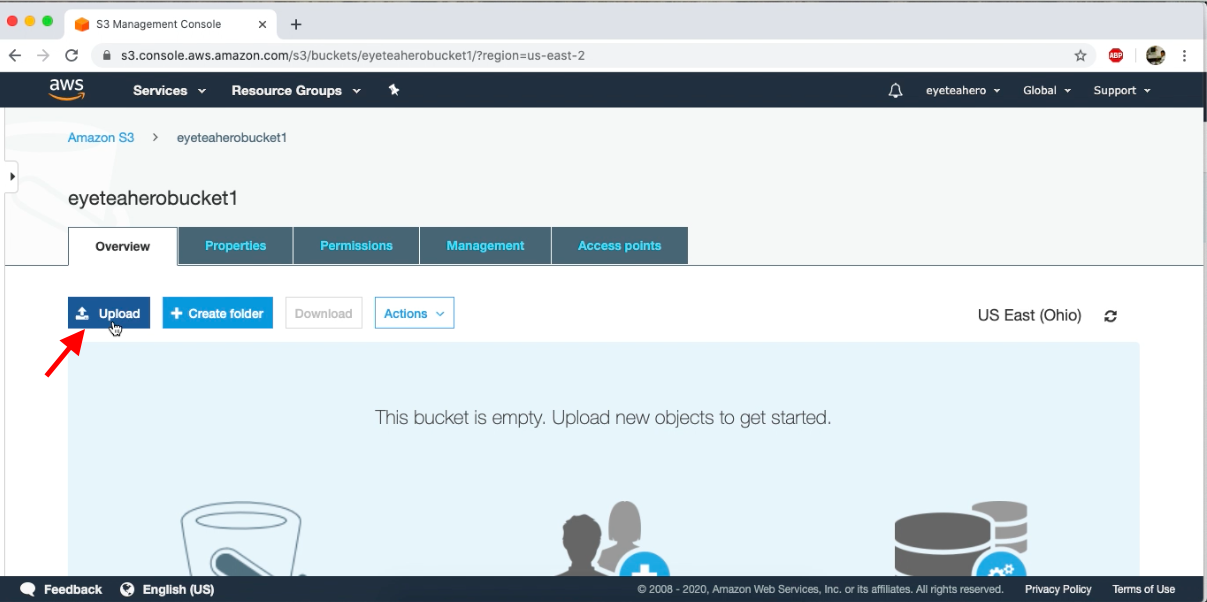Open the Resource Groups dropdown
1207x602 pixels.
(x=295, y=90)
